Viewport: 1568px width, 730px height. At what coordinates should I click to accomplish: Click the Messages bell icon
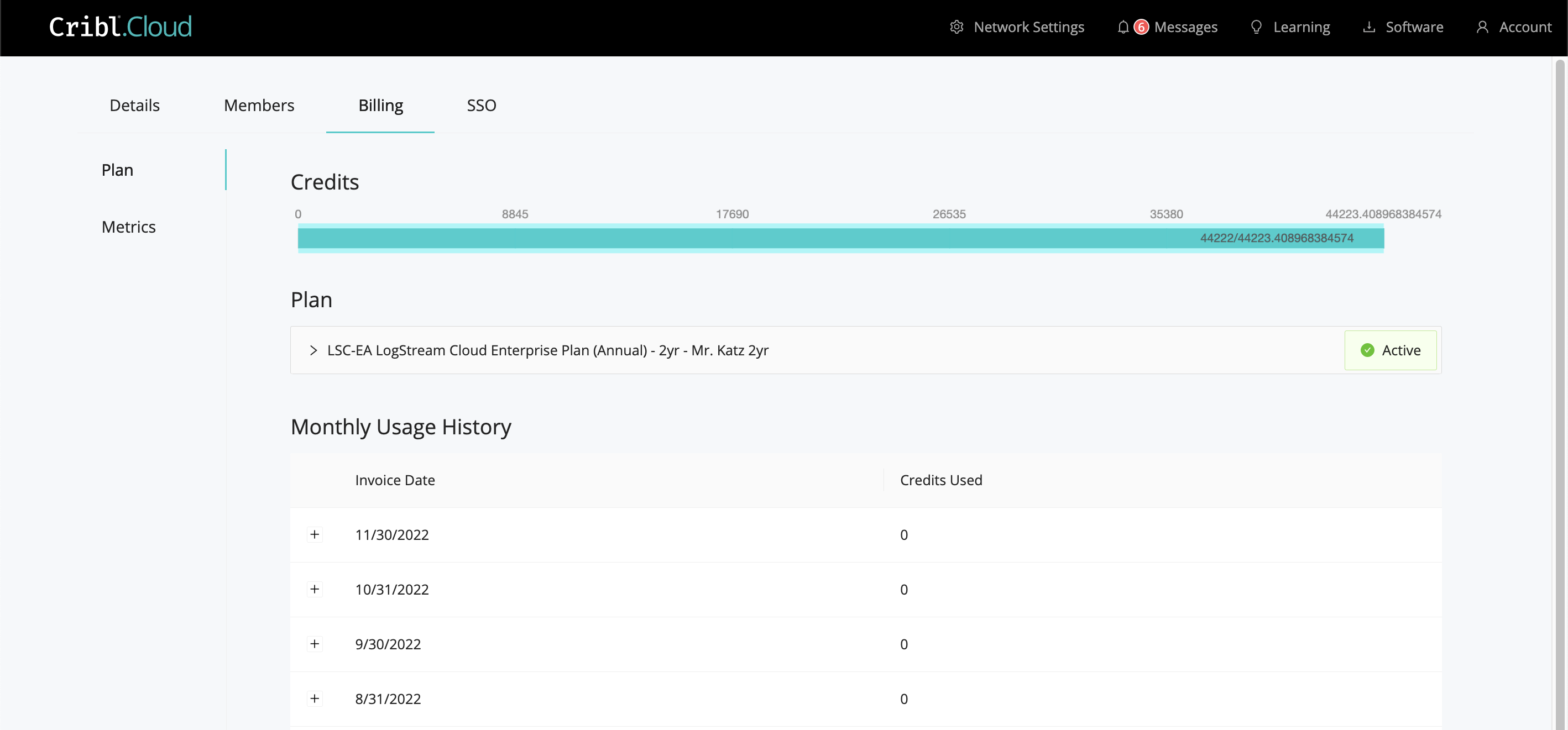coord(1123,28)
